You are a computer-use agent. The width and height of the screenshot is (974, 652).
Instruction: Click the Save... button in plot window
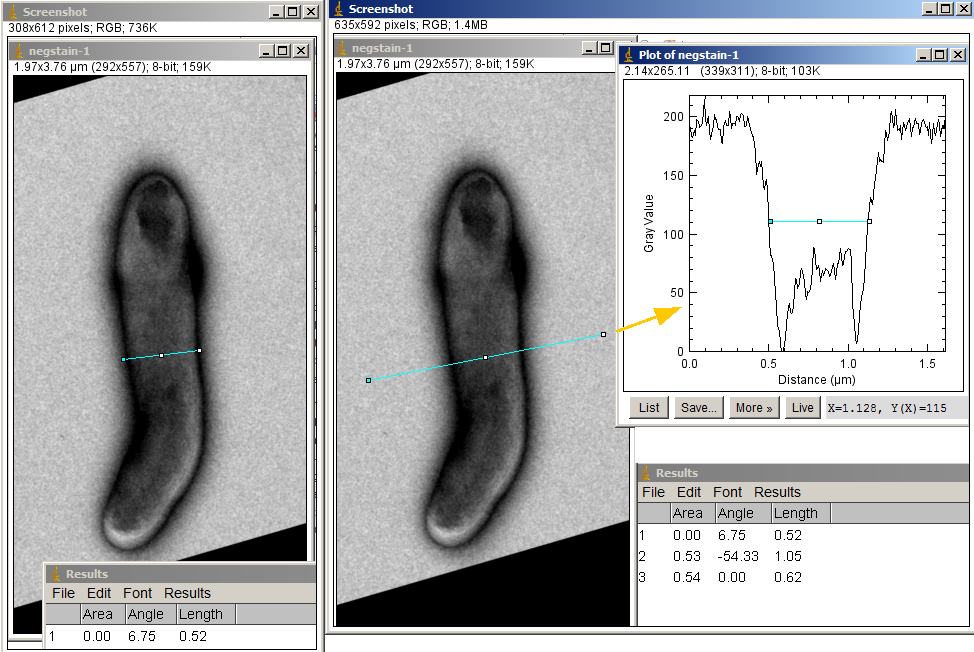(x=698, y=407)
